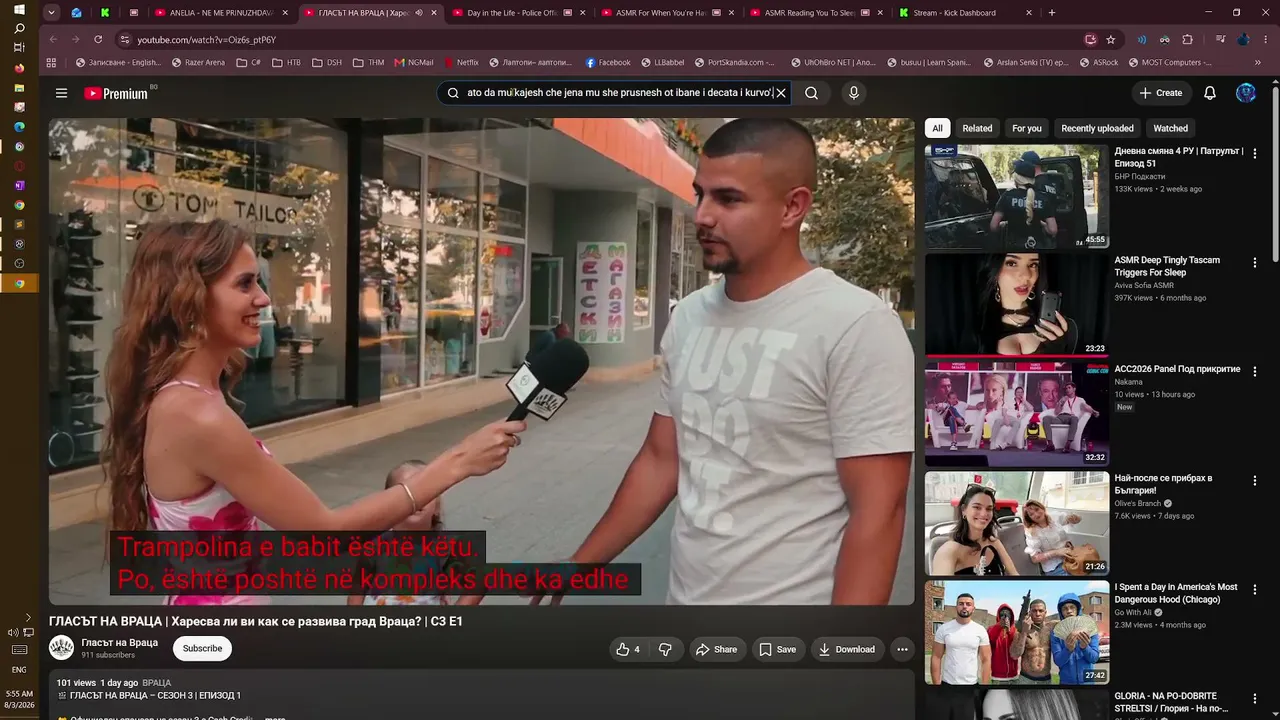1280x720 pixels.
Task: Clear the YouTube search box text
Action: [781, 93]
